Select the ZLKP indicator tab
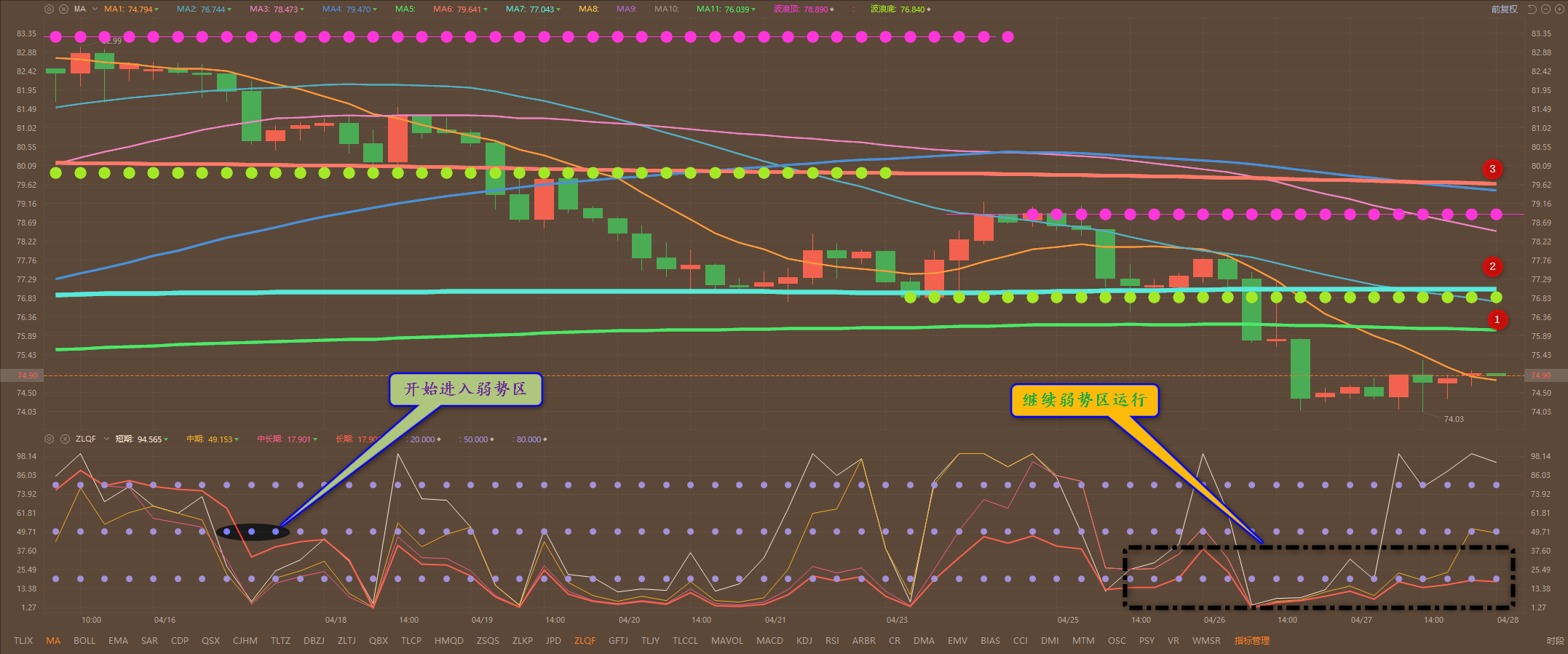The image size is (1568, 654). pyautogui.click(x=523, y=641)
